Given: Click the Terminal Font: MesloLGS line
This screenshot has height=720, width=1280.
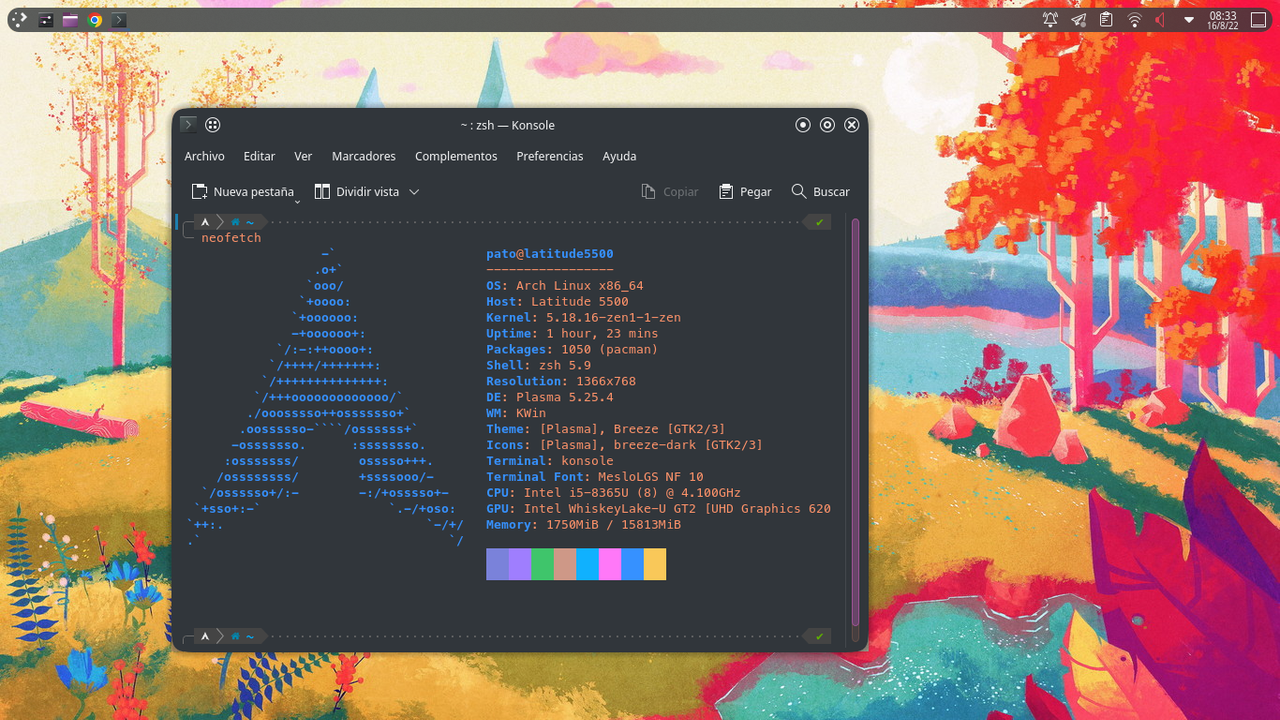Looking at the screenshot, I should coord(595,478).
